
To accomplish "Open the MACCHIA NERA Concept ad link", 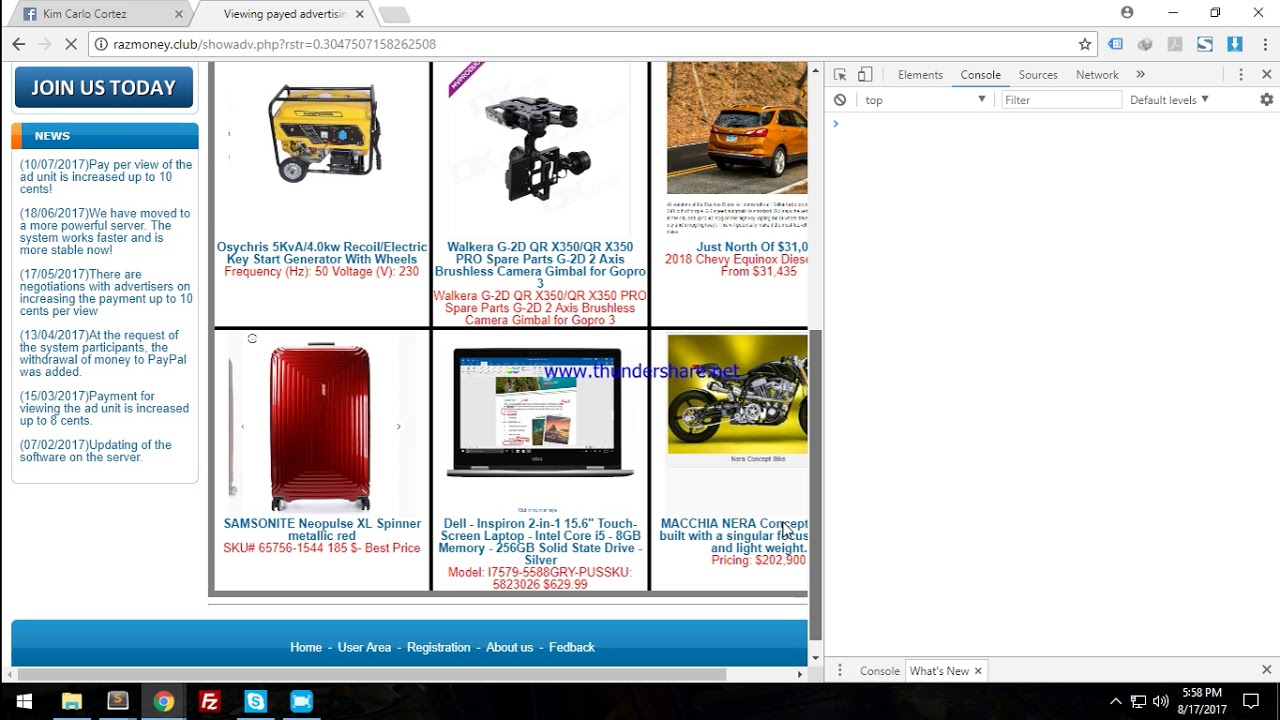I will (733, 536).
